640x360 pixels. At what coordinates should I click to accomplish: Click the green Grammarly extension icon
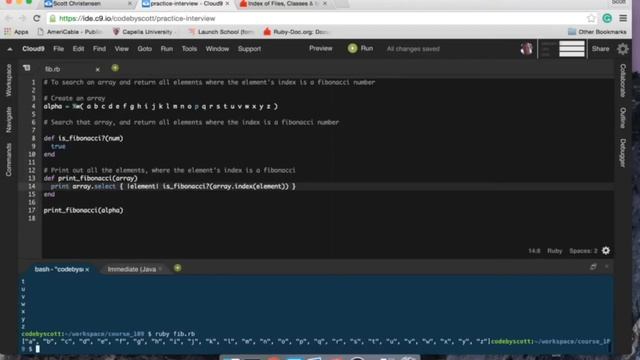(x=607, y=18)
